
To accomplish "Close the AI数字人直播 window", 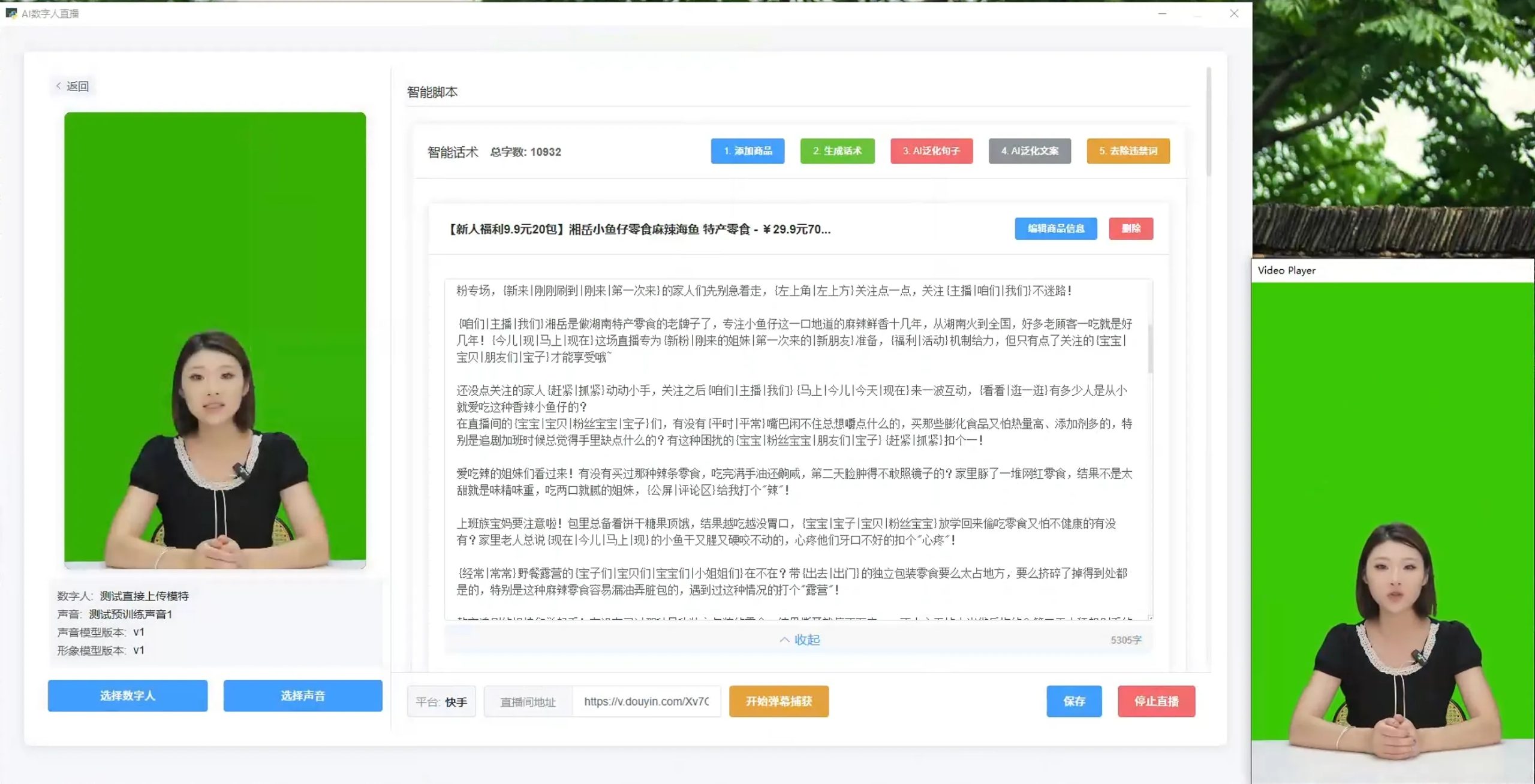I will (x=1233, y=13).
